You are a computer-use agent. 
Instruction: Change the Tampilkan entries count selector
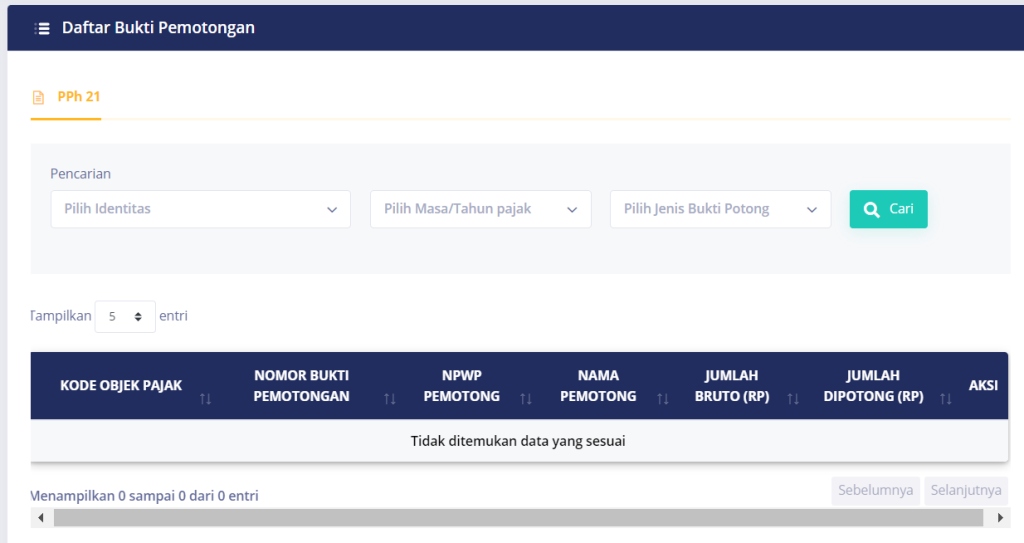tap(125, 316)
